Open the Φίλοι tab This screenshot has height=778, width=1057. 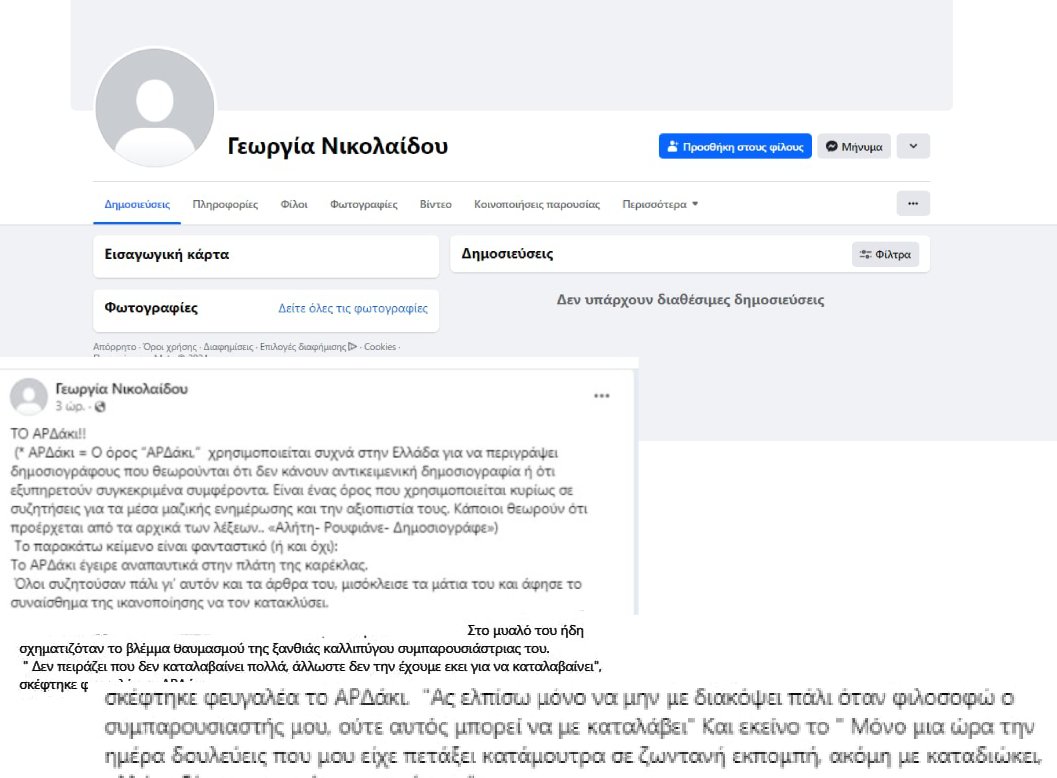(x=294, y=204)
